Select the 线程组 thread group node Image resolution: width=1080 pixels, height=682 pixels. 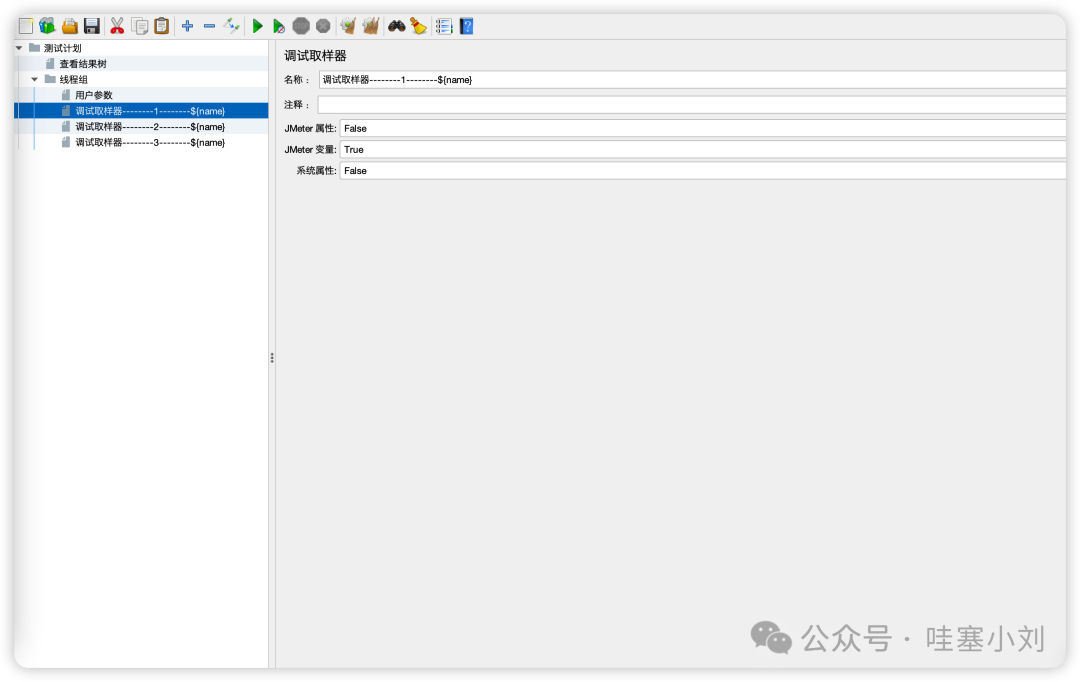coord(74,79)
